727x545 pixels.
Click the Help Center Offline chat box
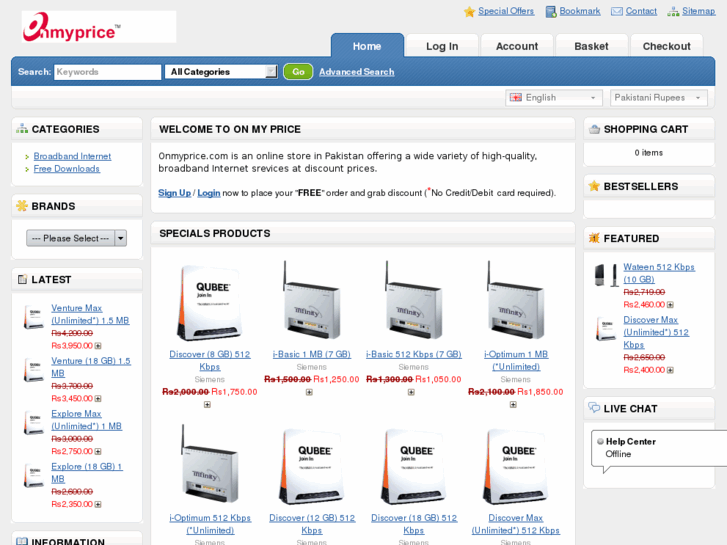click(658, 449)
